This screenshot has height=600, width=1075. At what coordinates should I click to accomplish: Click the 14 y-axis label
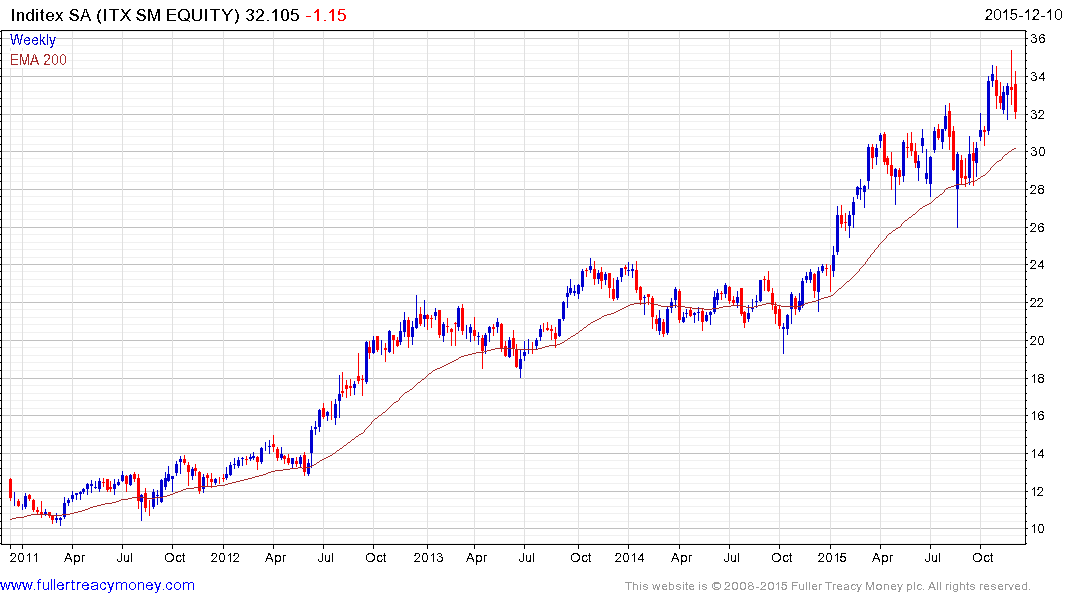[1037, 454]
